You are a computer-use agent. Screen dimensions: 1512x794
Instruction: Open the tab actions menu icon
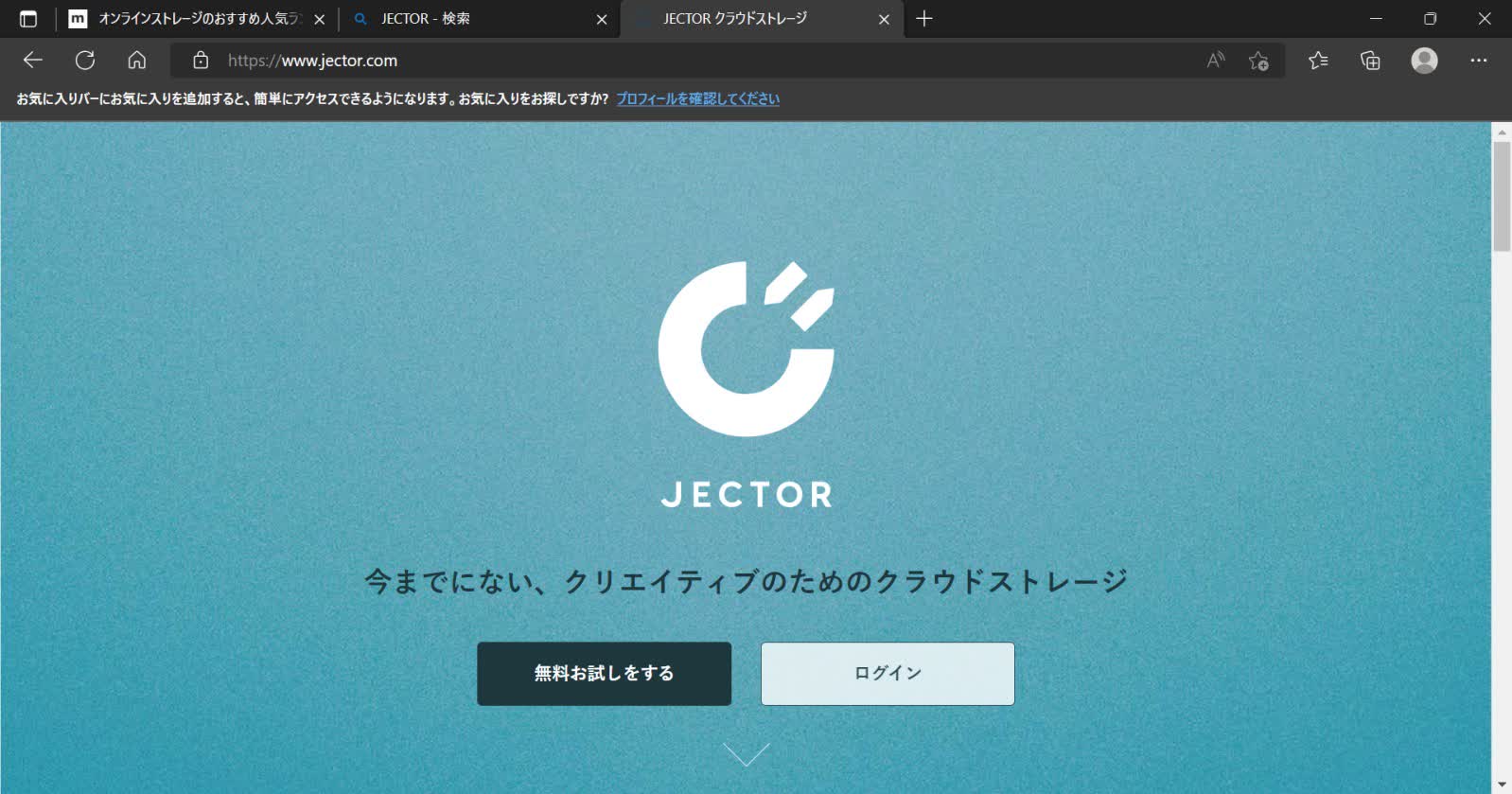pos(28,19)
